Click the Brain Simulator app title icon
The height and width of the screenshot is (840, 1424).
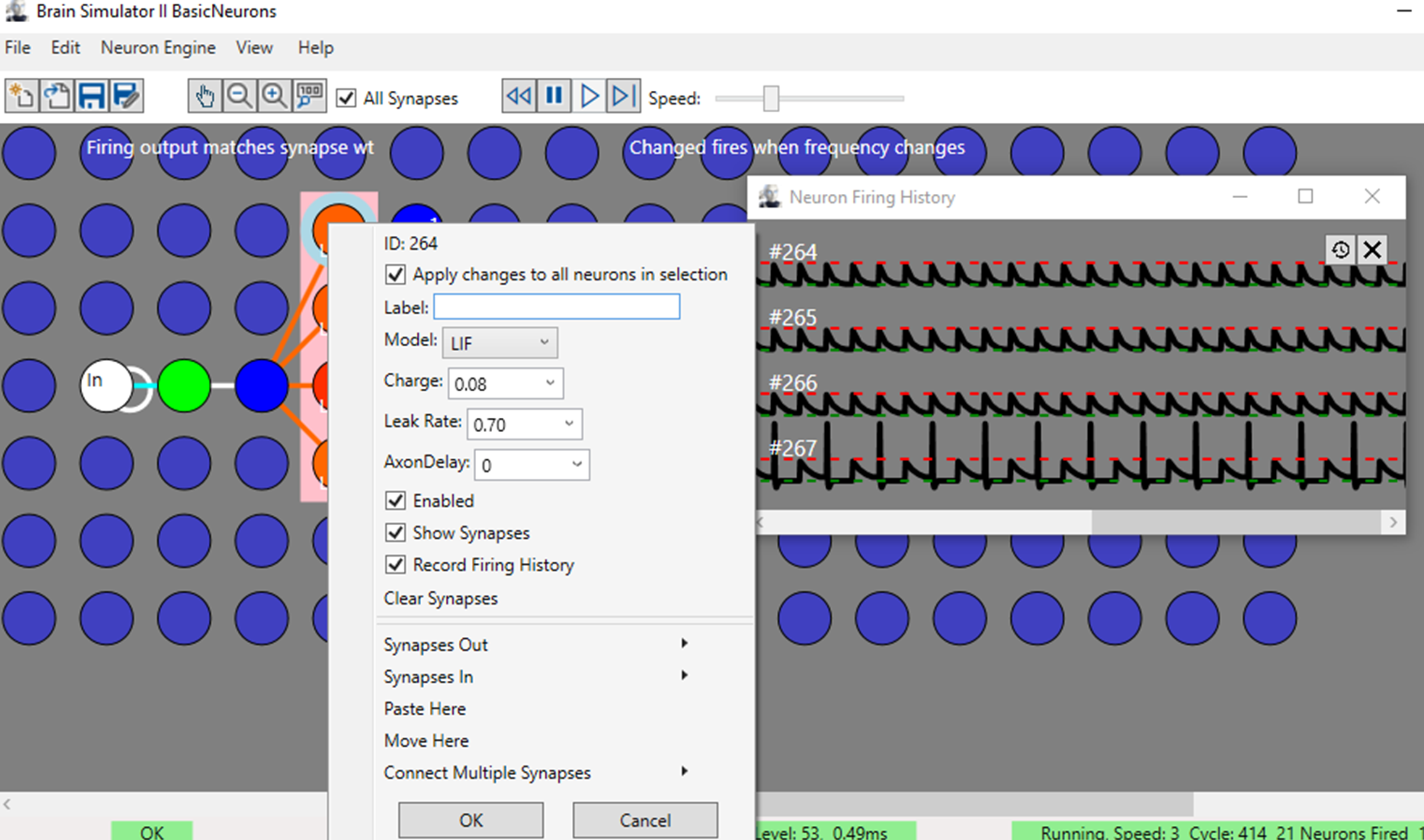coord(16,11)
